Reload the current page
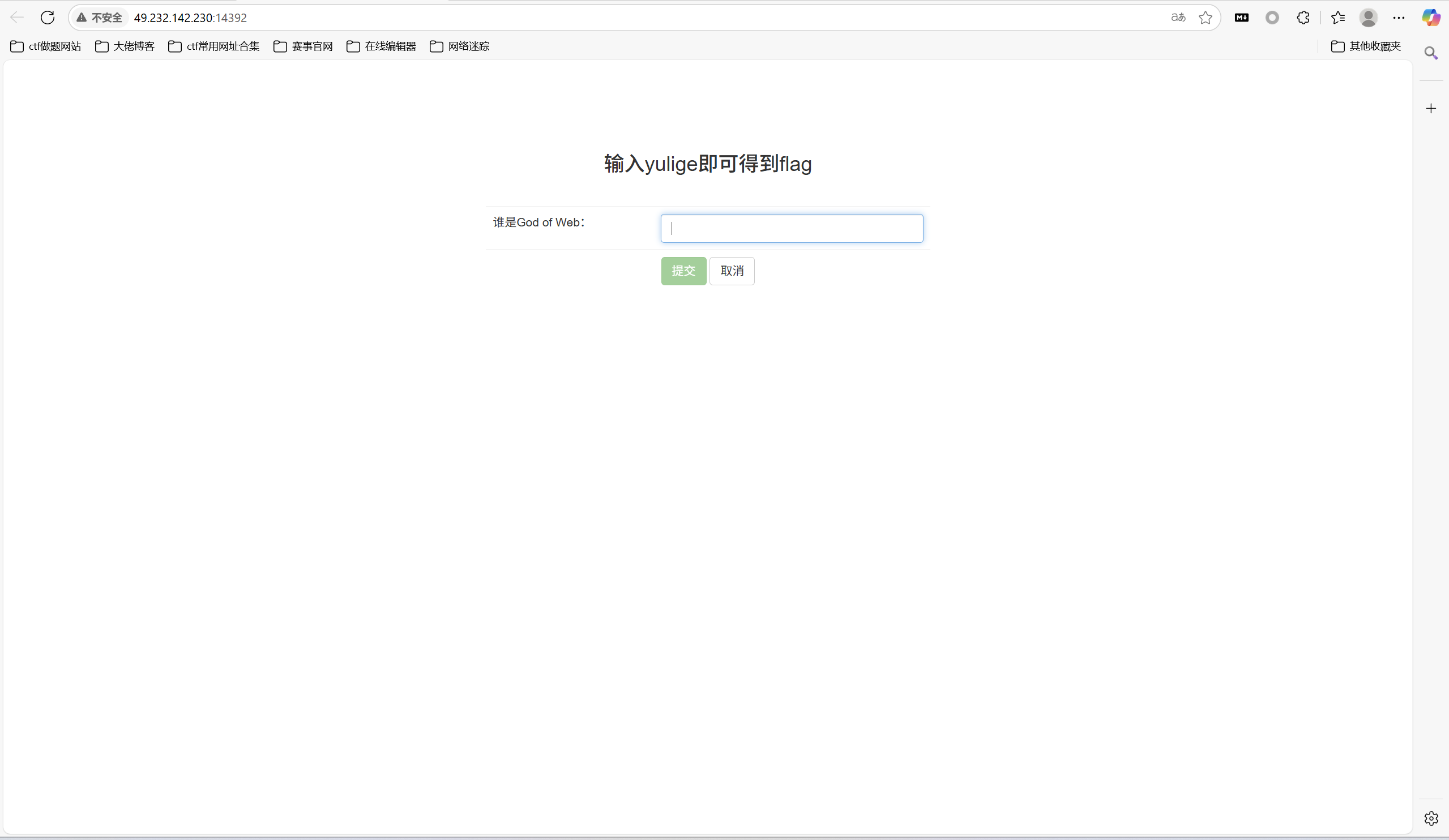This screenshot has width=1449, height=840. point(48,18)
